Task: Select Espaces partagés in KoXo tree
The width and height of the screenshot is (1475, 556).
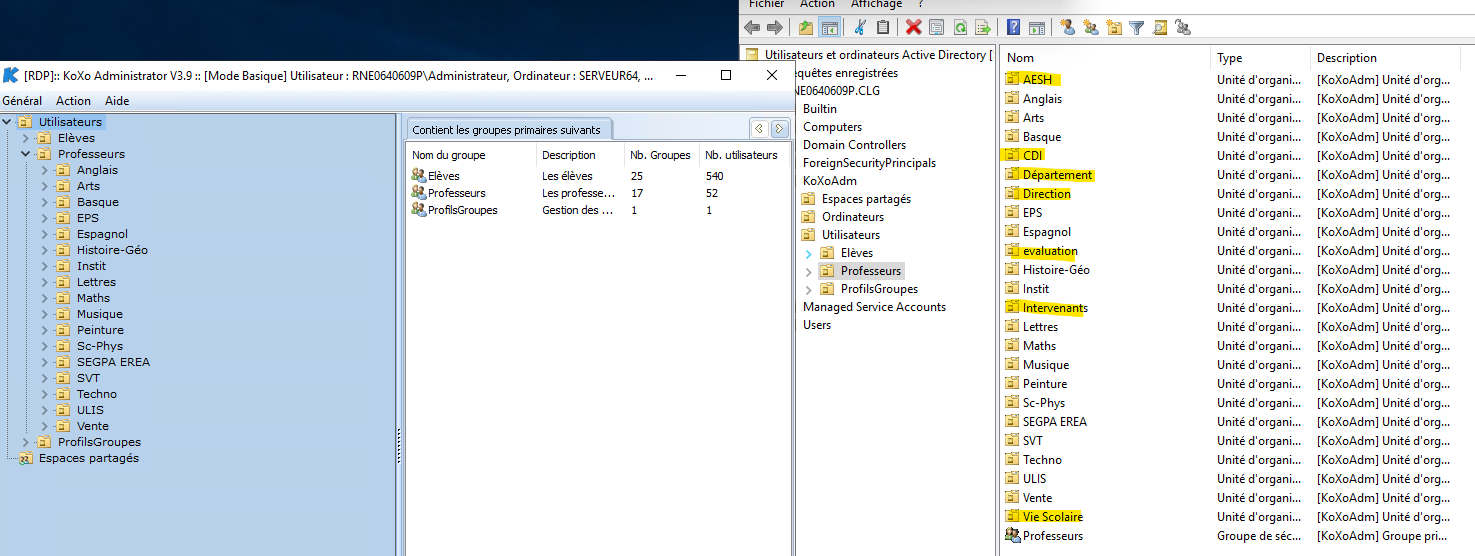Action: point(88,458)
